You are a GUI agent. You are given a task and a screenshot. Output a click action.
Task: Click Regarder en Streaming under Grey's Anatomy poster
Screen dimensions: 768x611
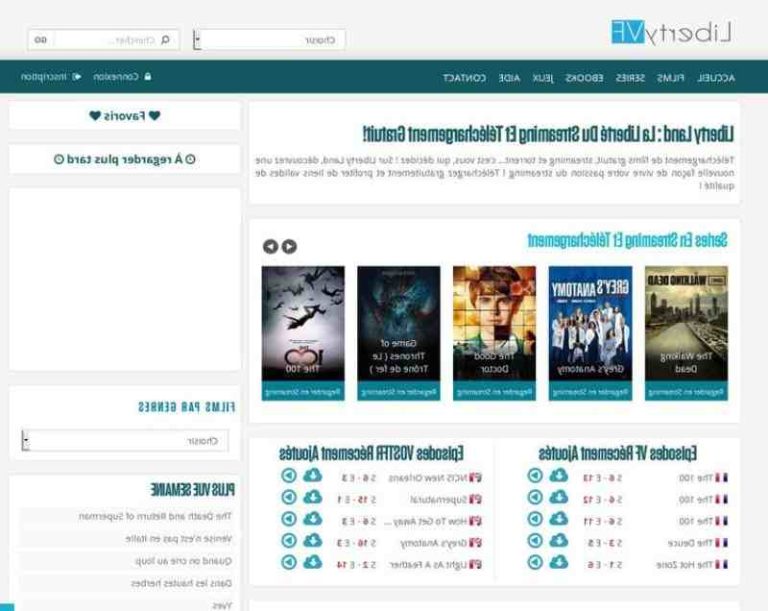point(590,392)
